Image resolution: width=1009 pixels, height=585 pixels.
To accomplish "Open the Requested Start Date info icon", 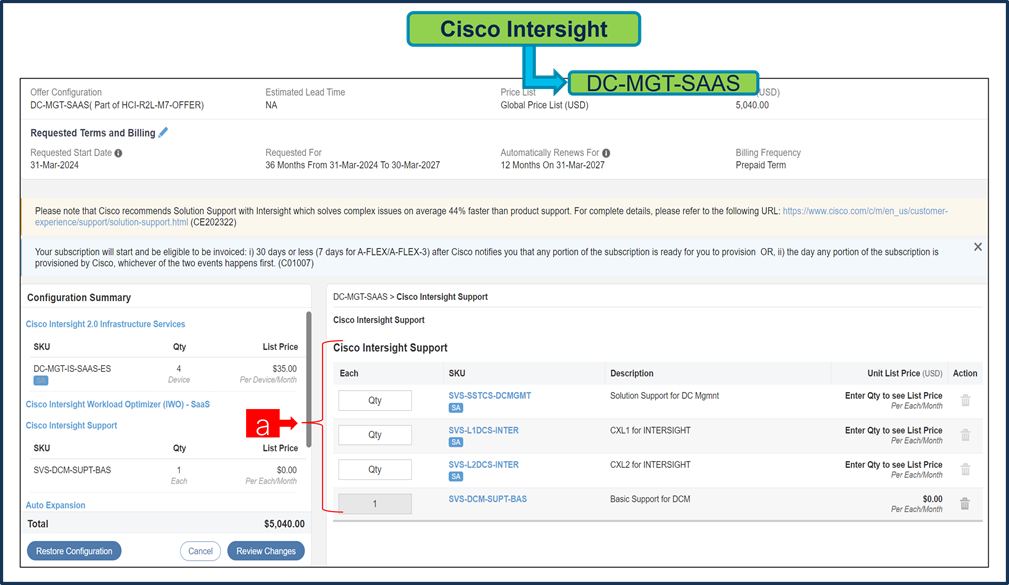I will [118, 153].
